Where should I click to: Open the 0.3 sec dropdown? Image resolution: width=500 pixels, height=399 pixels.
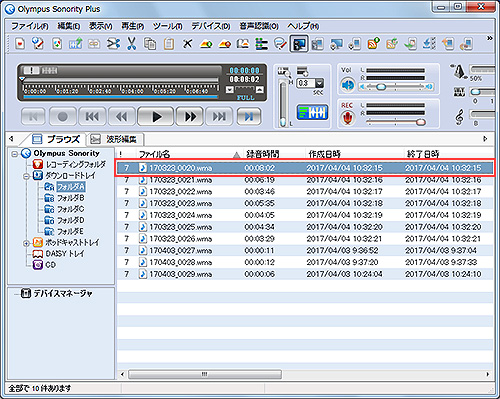tap(319, 83)
